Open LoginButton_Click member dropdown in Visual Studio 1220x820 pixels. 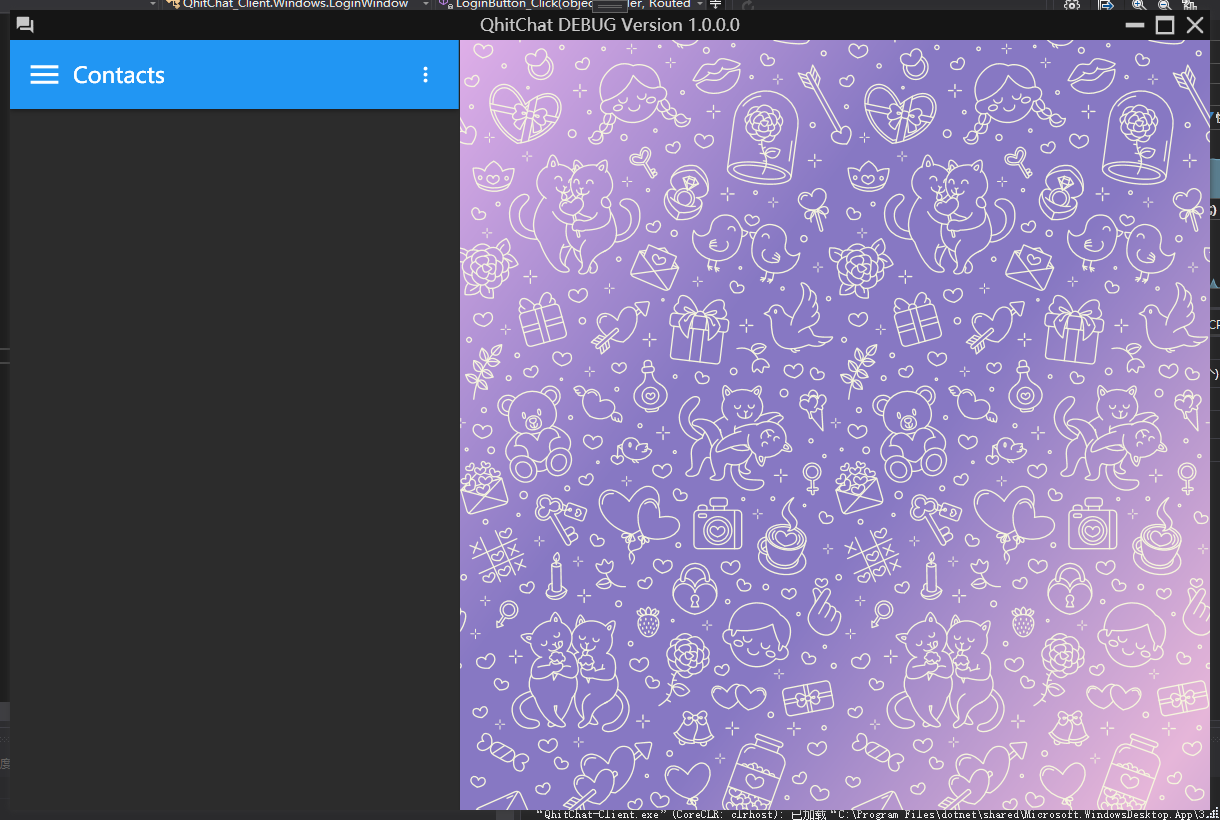pos(573,4)
